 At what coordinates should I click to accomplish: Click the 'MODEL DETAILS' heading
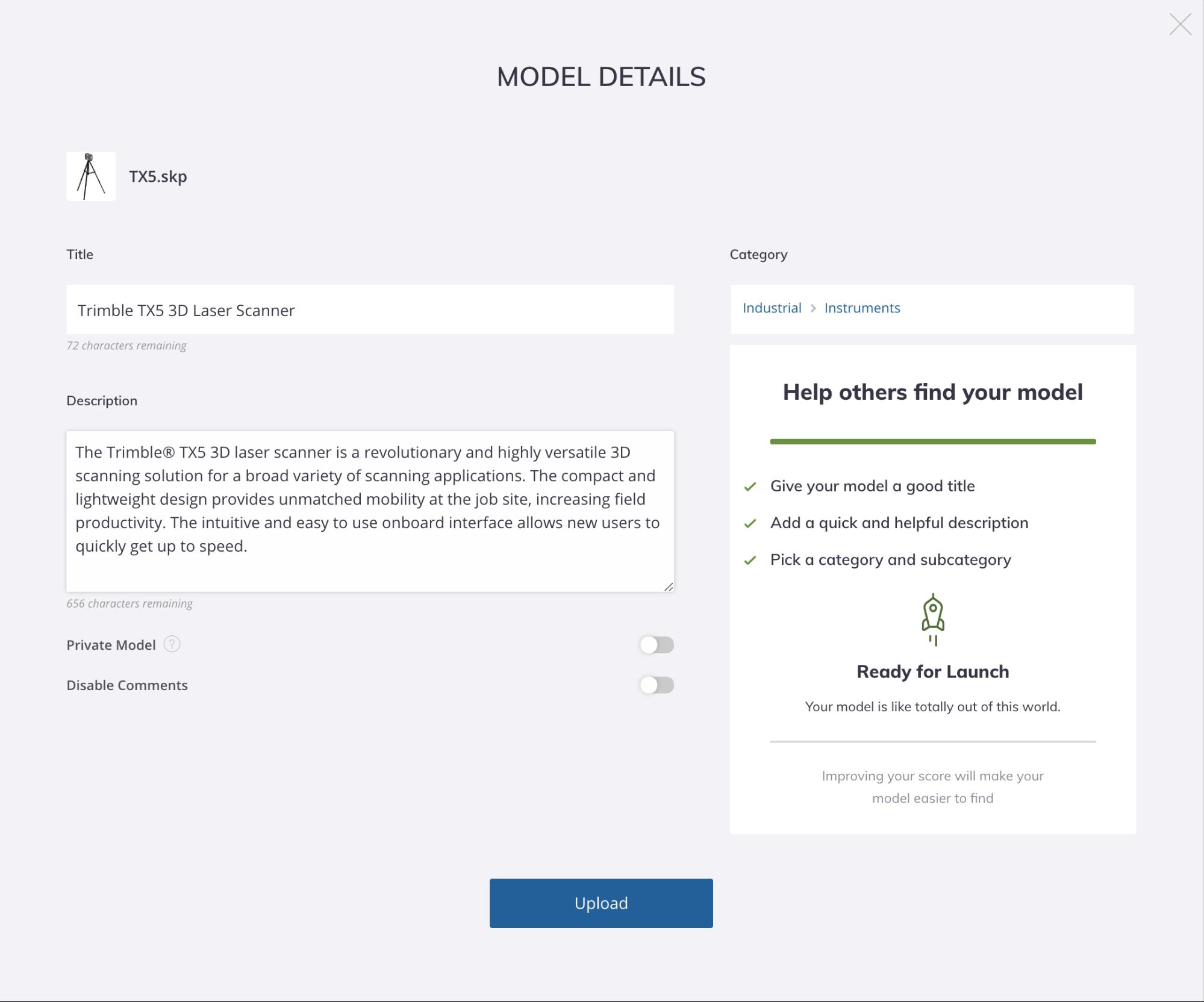[601, 76]
